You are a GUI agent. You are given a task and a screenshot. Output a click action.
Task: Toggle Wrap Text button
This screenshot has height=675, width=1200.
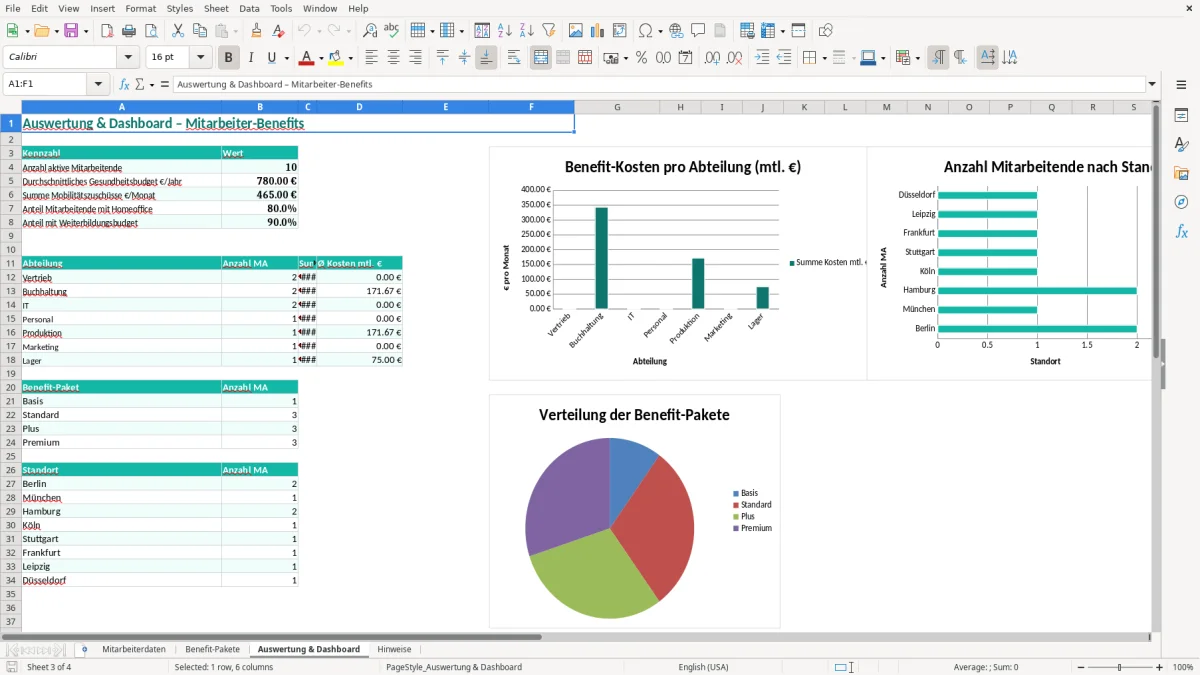coord(514,58)
